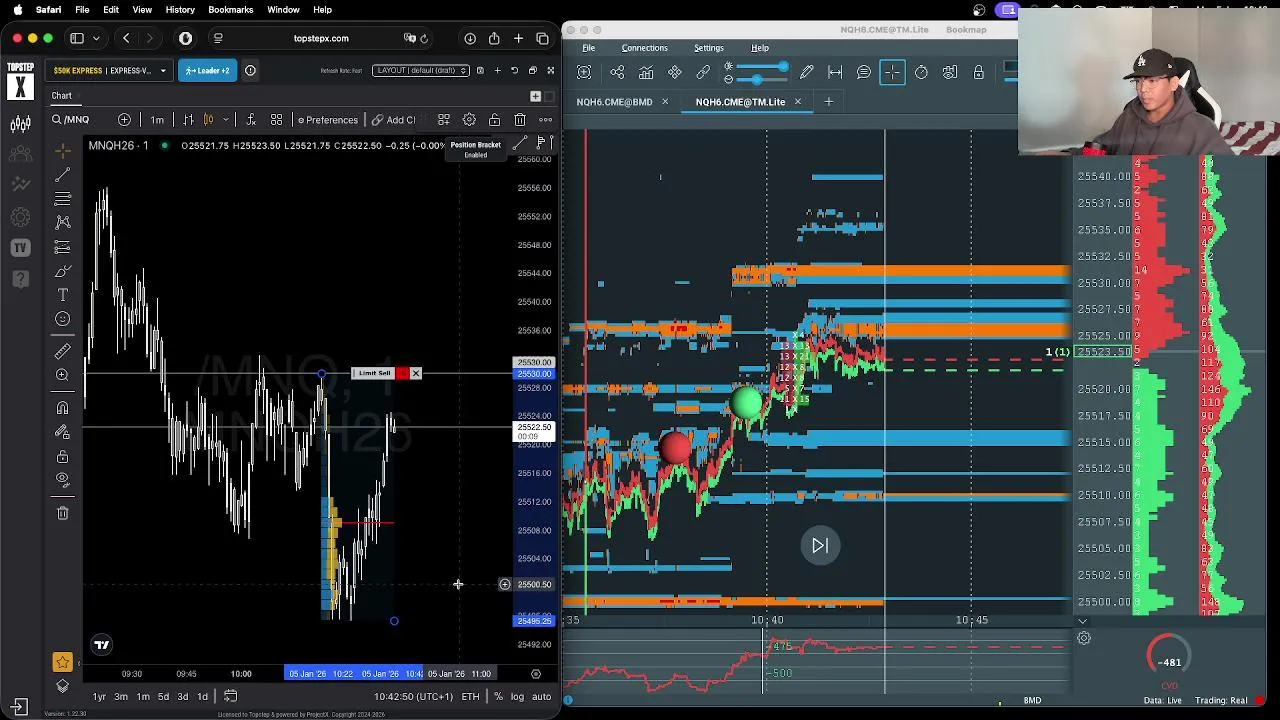The width and height of the screenshot is (1280, 720).
Task: Open the Bookmap Settings menu
Action: click(708, 48)
